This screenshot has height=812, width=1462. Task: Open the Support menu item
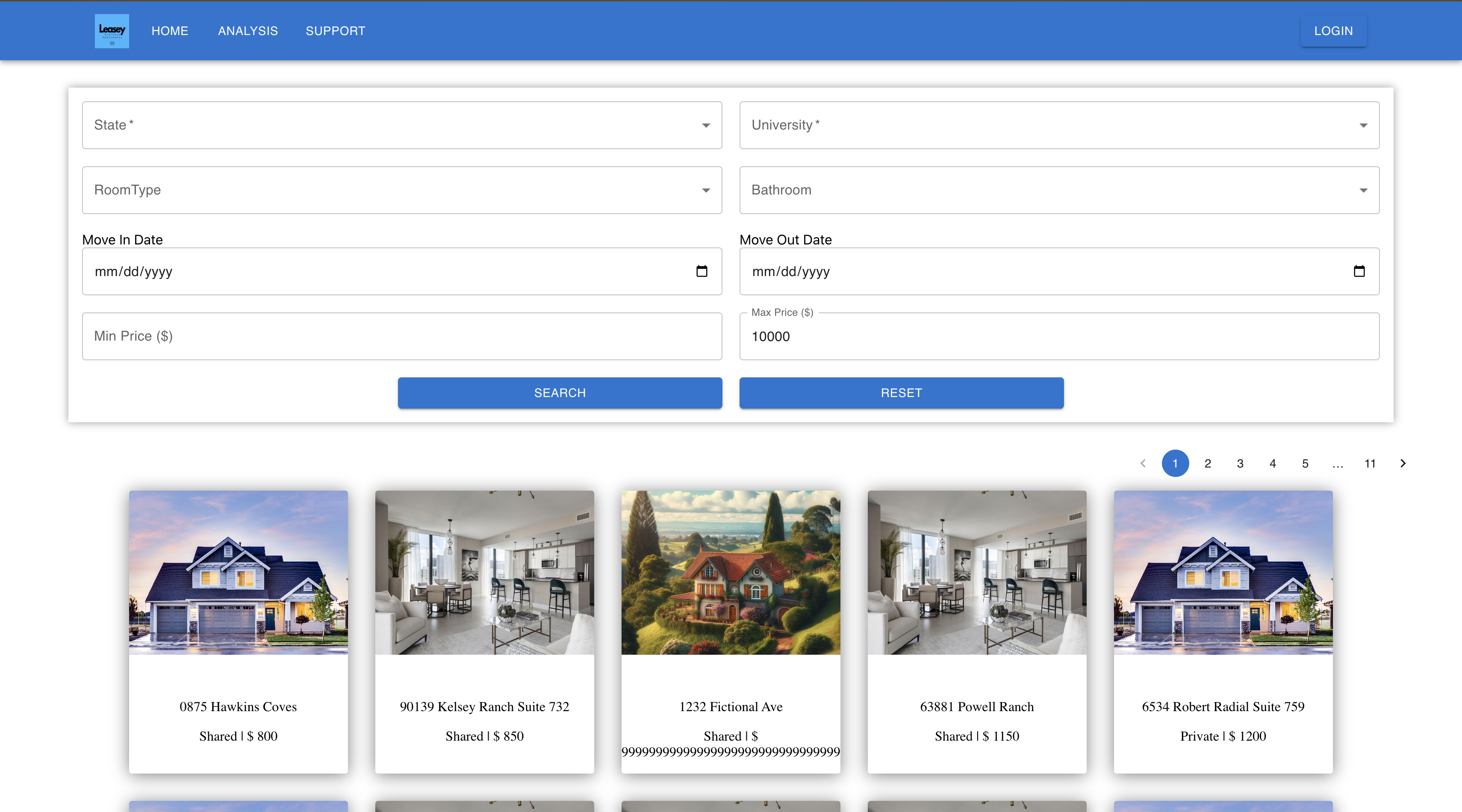click(x=336, y=31)
